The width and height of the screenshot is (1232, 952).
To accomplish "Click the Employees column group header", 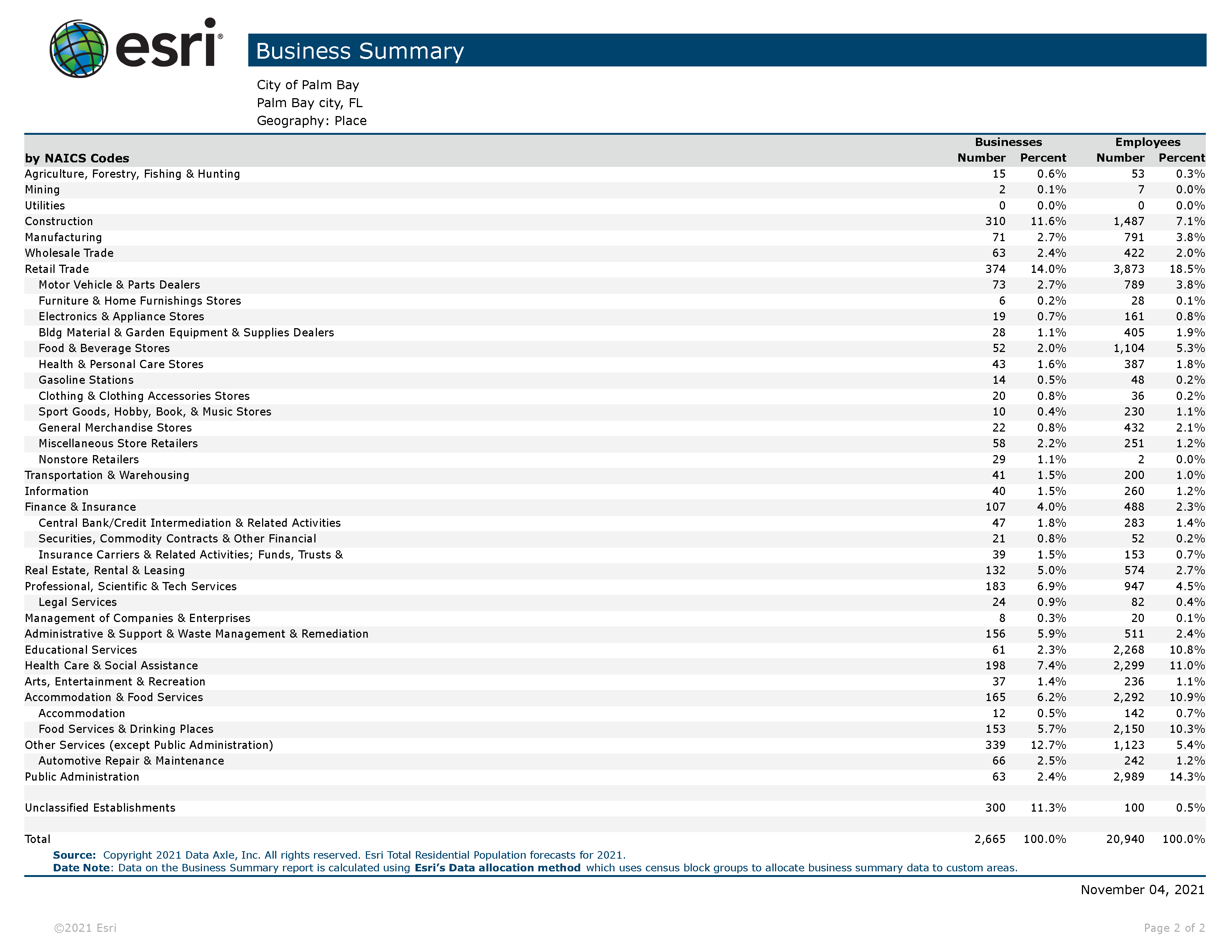I will [1147, 142].
